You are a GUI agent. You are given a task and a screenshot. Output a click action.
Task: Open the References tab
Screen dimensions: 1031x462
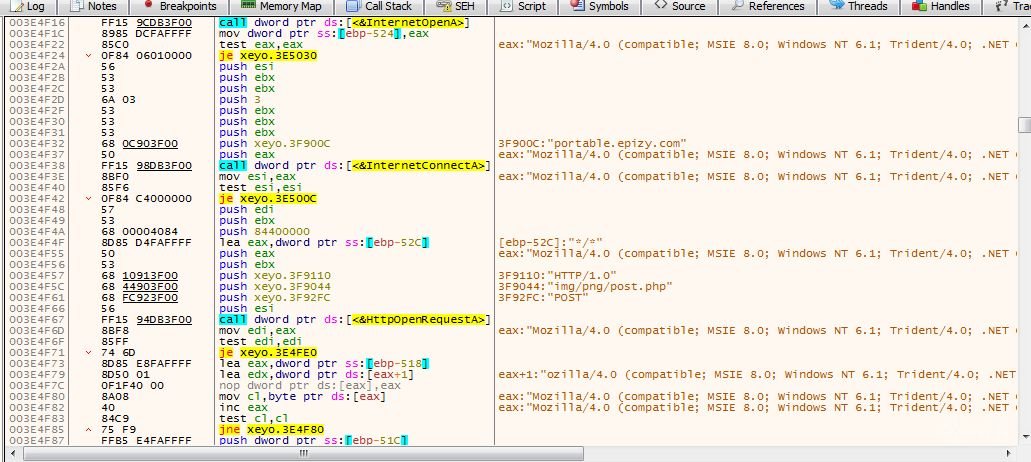coord(768,7)
